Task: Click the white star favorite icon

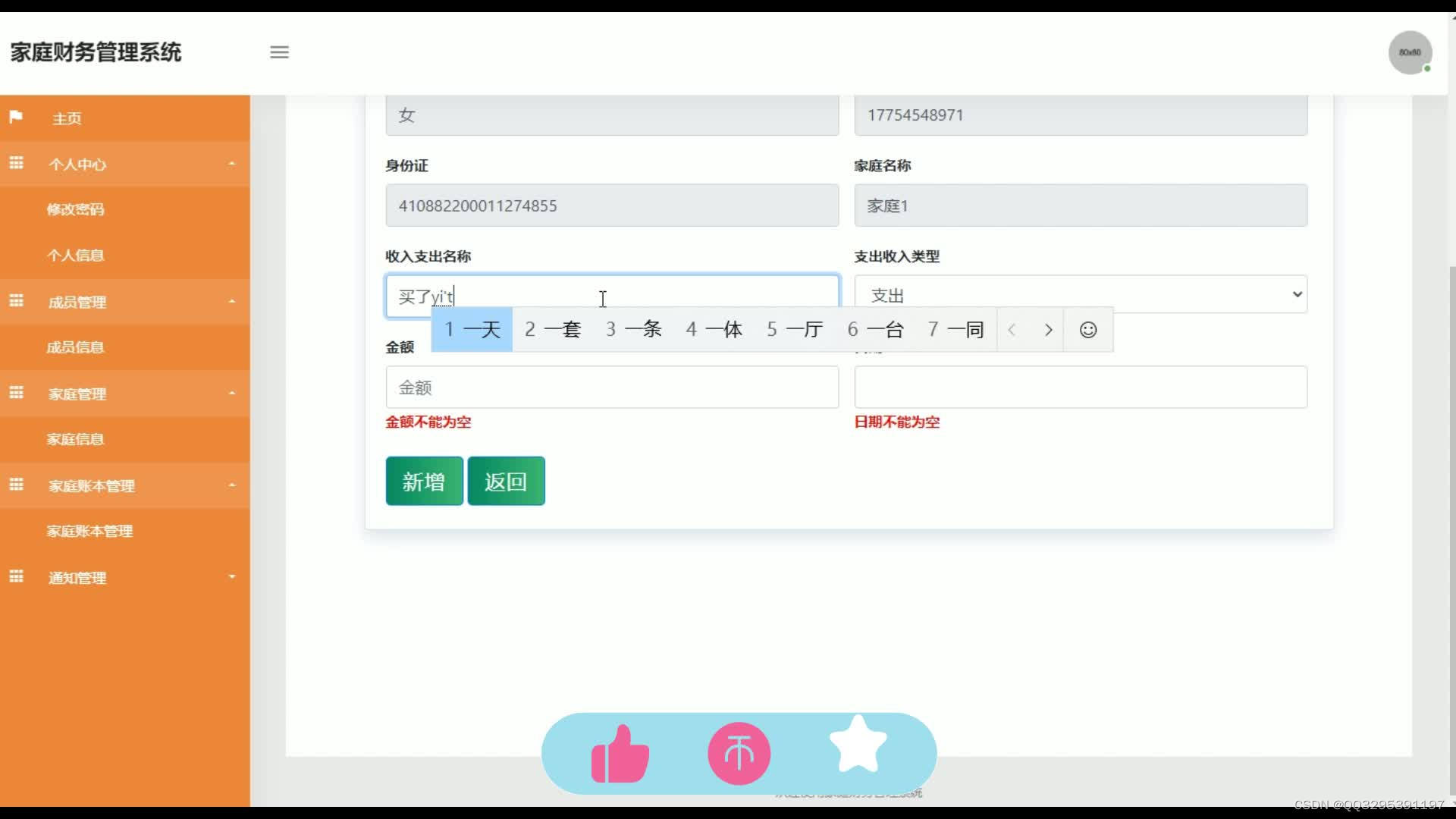Action: click(858, 745)
